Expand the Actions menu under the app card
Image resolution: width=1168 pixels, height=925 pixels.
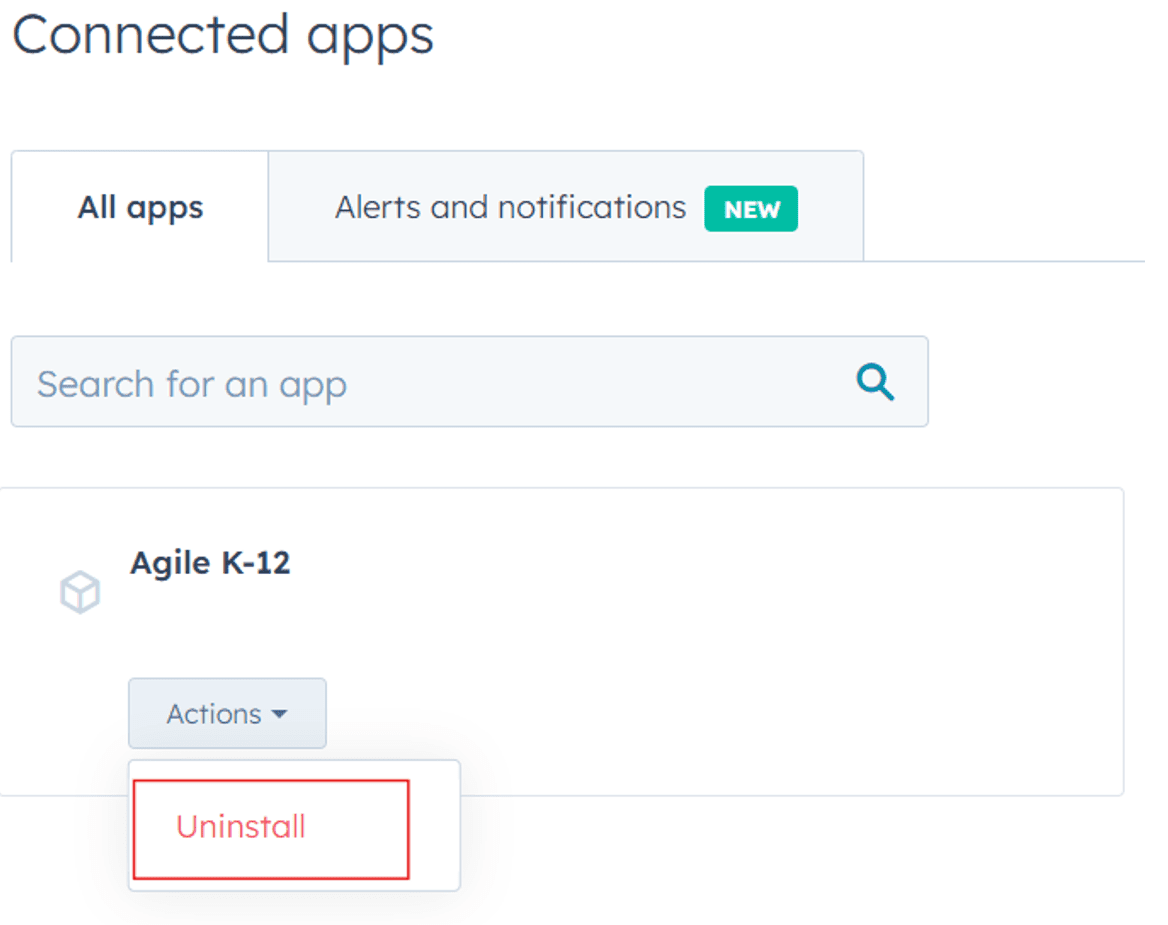pos(227,713)
